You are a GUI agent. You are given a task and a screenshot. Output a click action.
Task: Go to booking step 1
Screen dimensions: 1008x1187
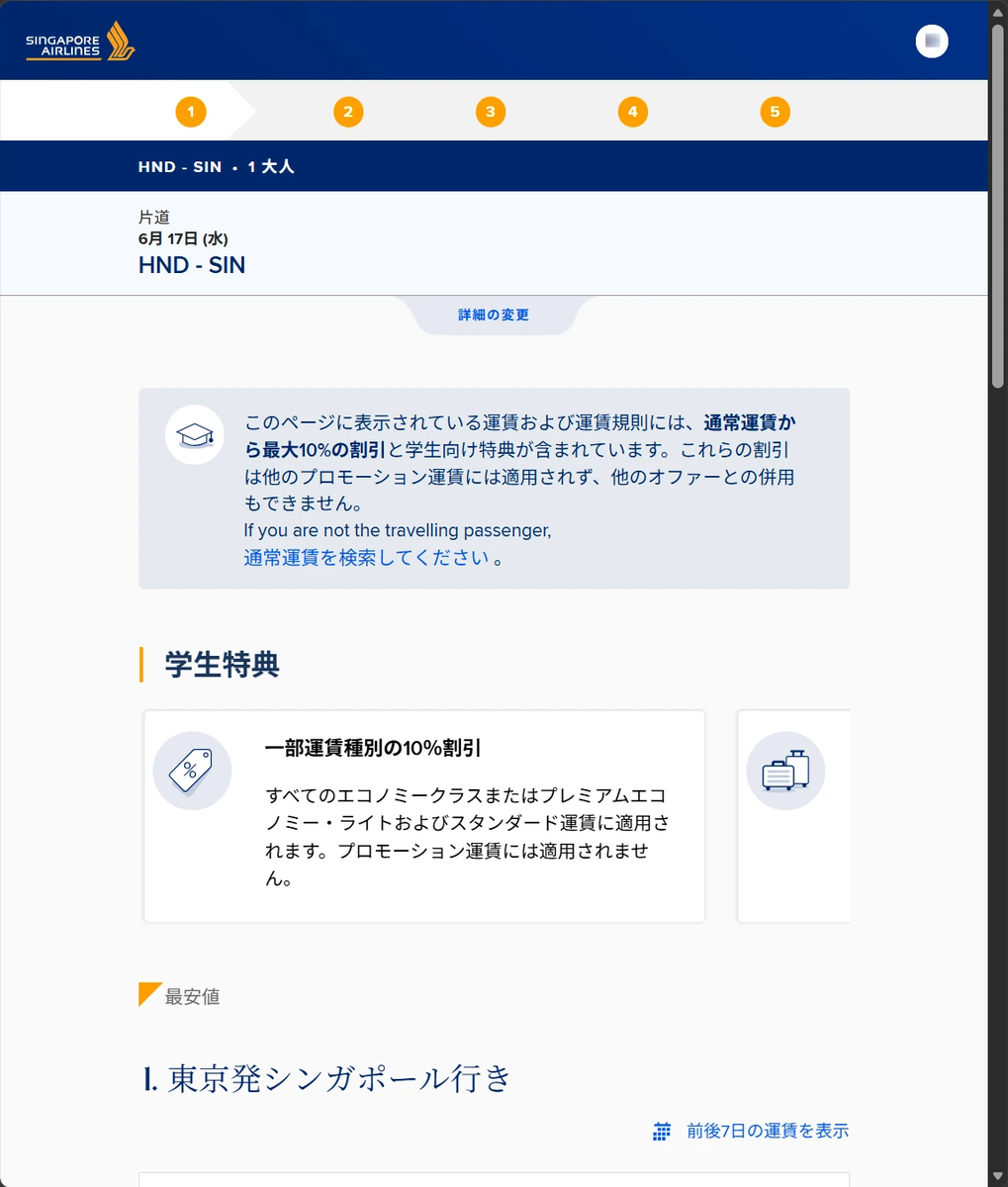[x=191, y=112]
